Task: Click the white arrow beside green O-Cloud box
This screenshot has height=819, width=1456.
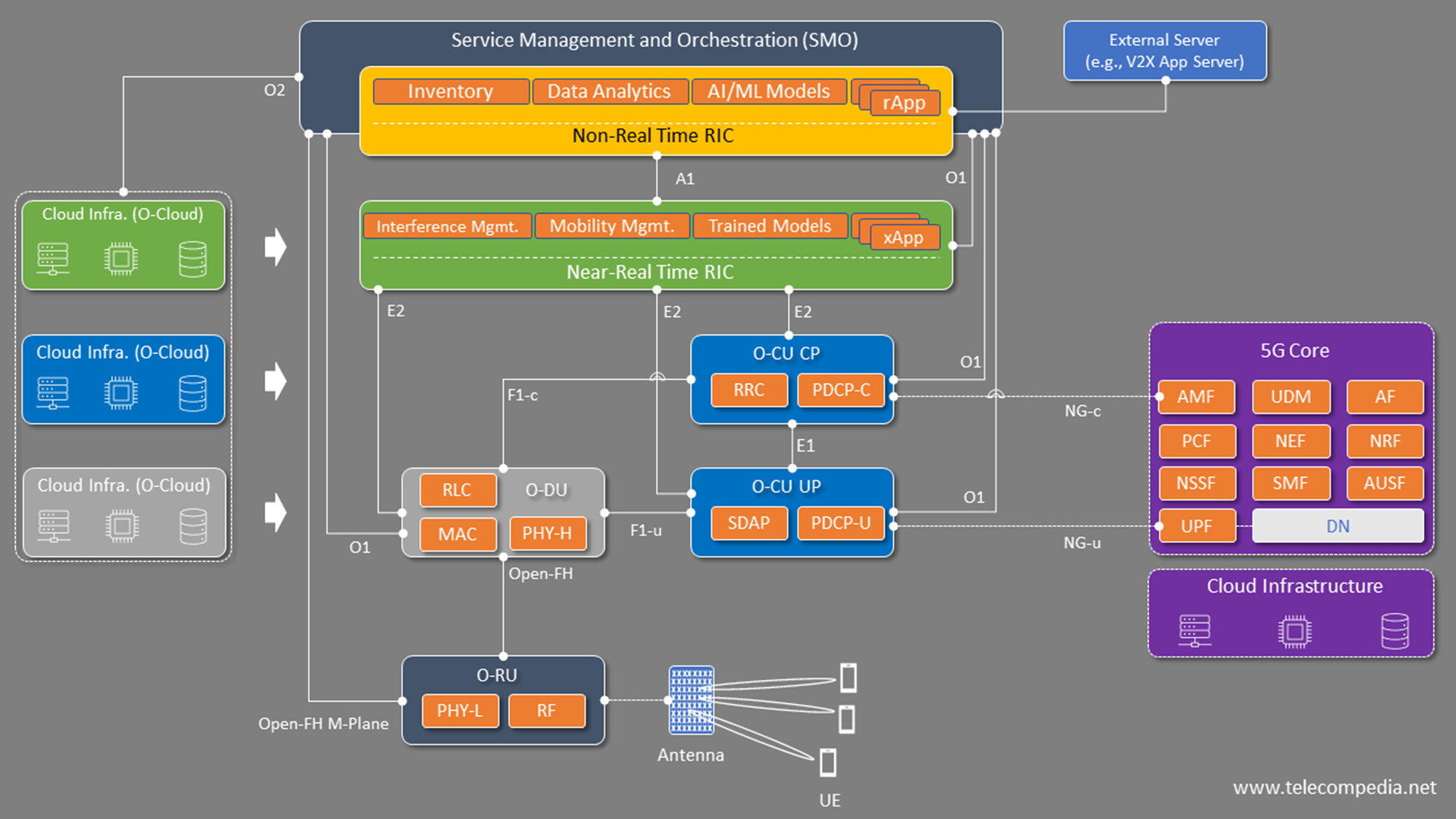Action: click(275, 247)
